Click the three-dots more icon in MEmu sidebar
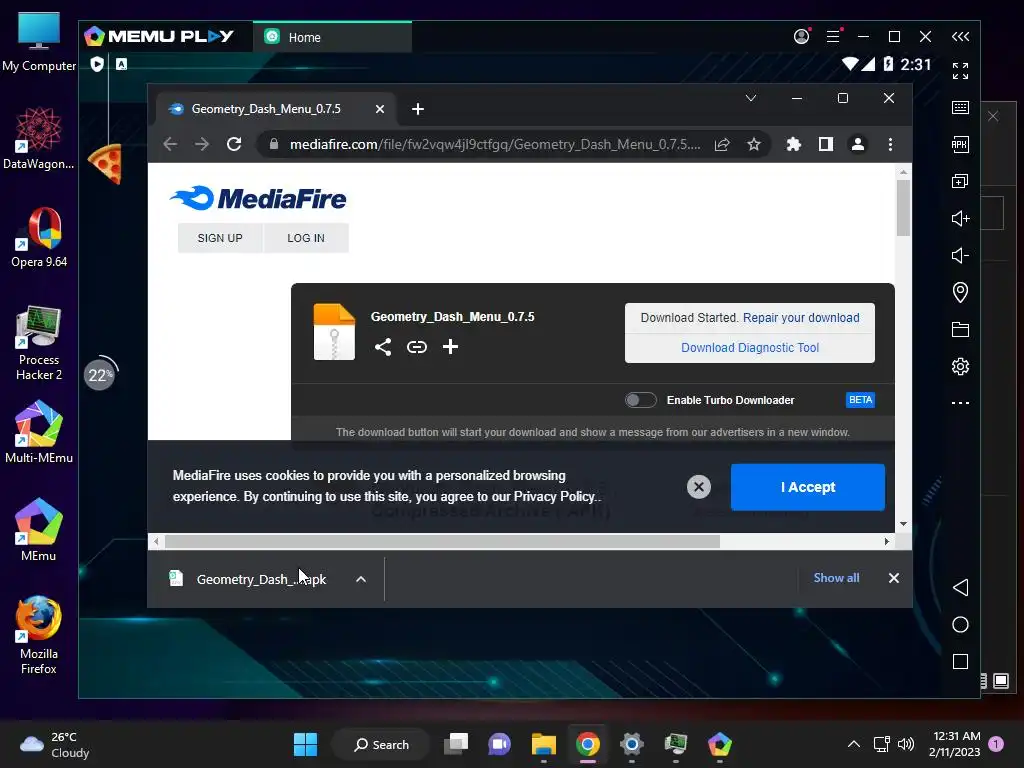 pyautogui.click(x=960, y=403)
